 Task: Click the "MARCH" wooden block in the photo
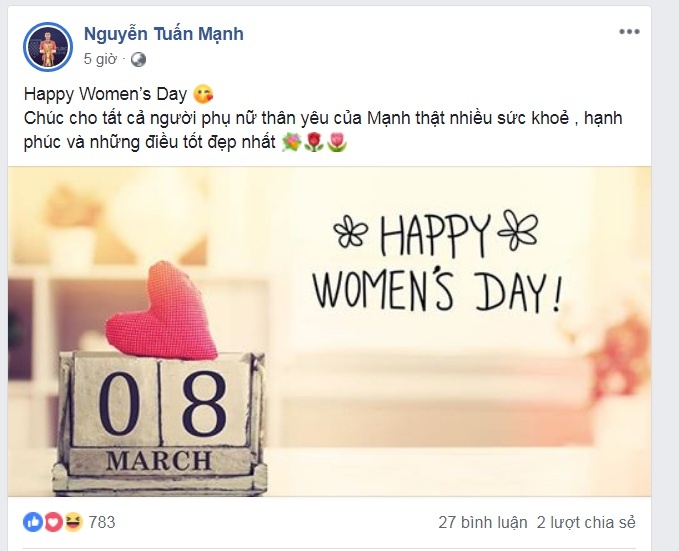click(x=159, y=462)
